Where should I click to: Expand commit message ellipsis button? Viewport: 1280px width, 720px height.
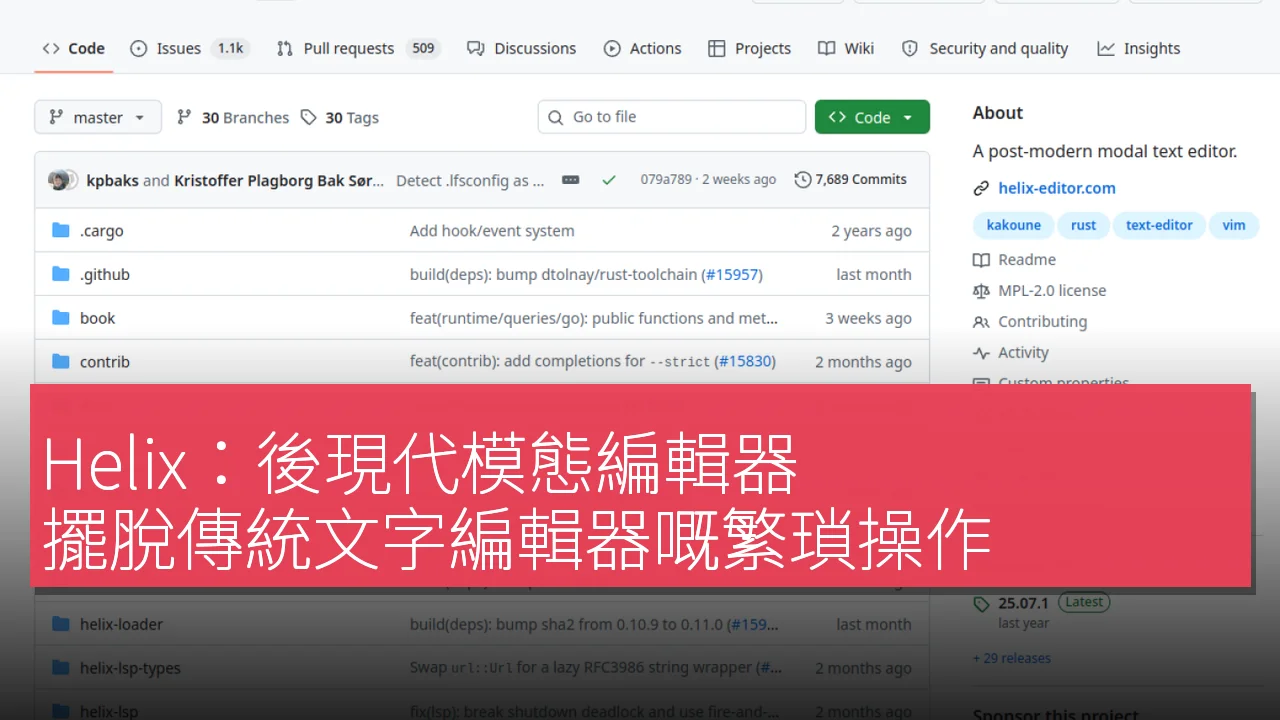tap(571, 180)
